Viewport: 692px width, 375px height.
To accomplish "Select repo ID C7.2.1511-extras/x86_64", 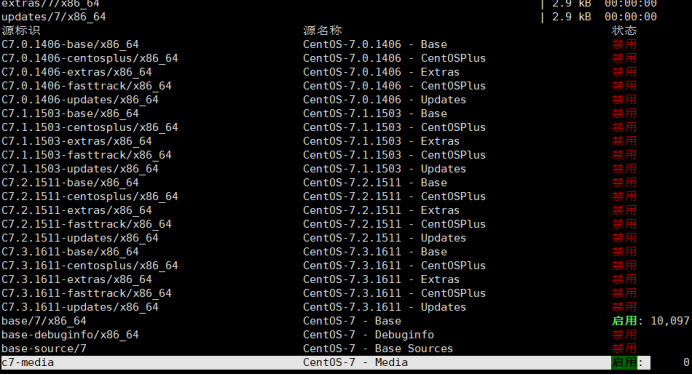I will (76, 210).
